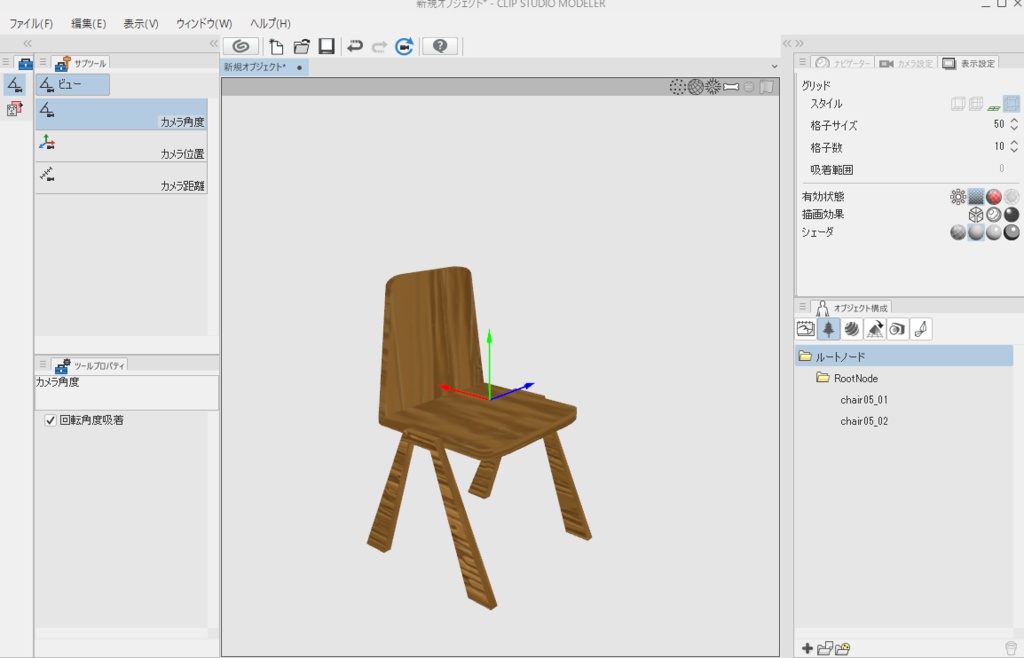Choose the green floor plane grid style

[993, 107]
